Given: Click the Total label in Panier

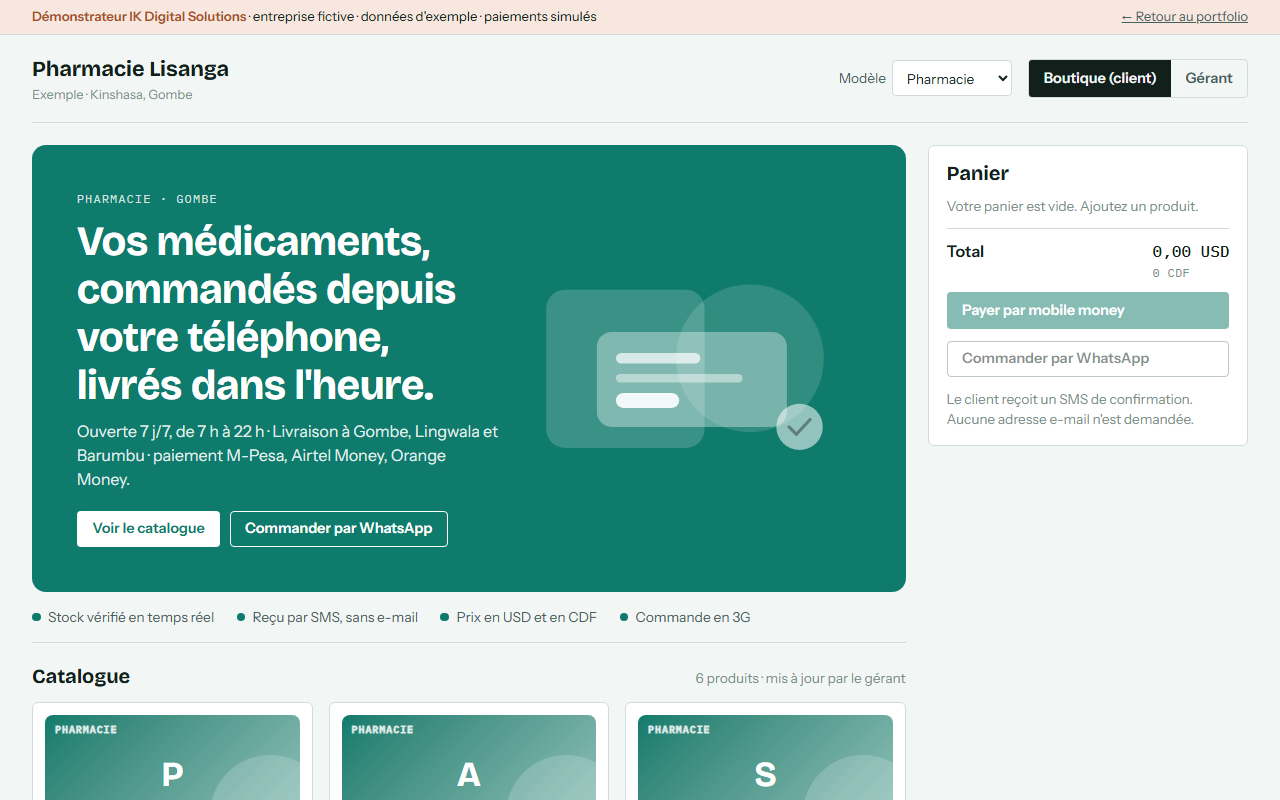Looking at the screenshot, I should coord(965,251).
